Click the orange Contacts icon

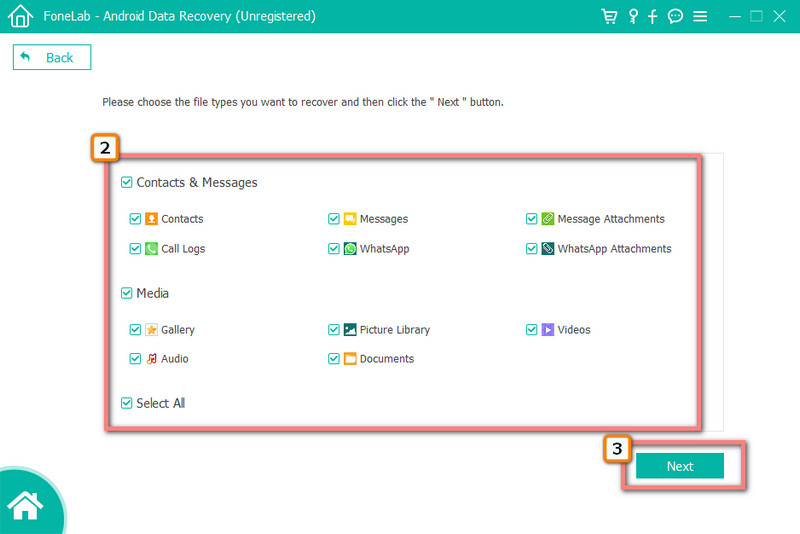[x=152, y=219]
